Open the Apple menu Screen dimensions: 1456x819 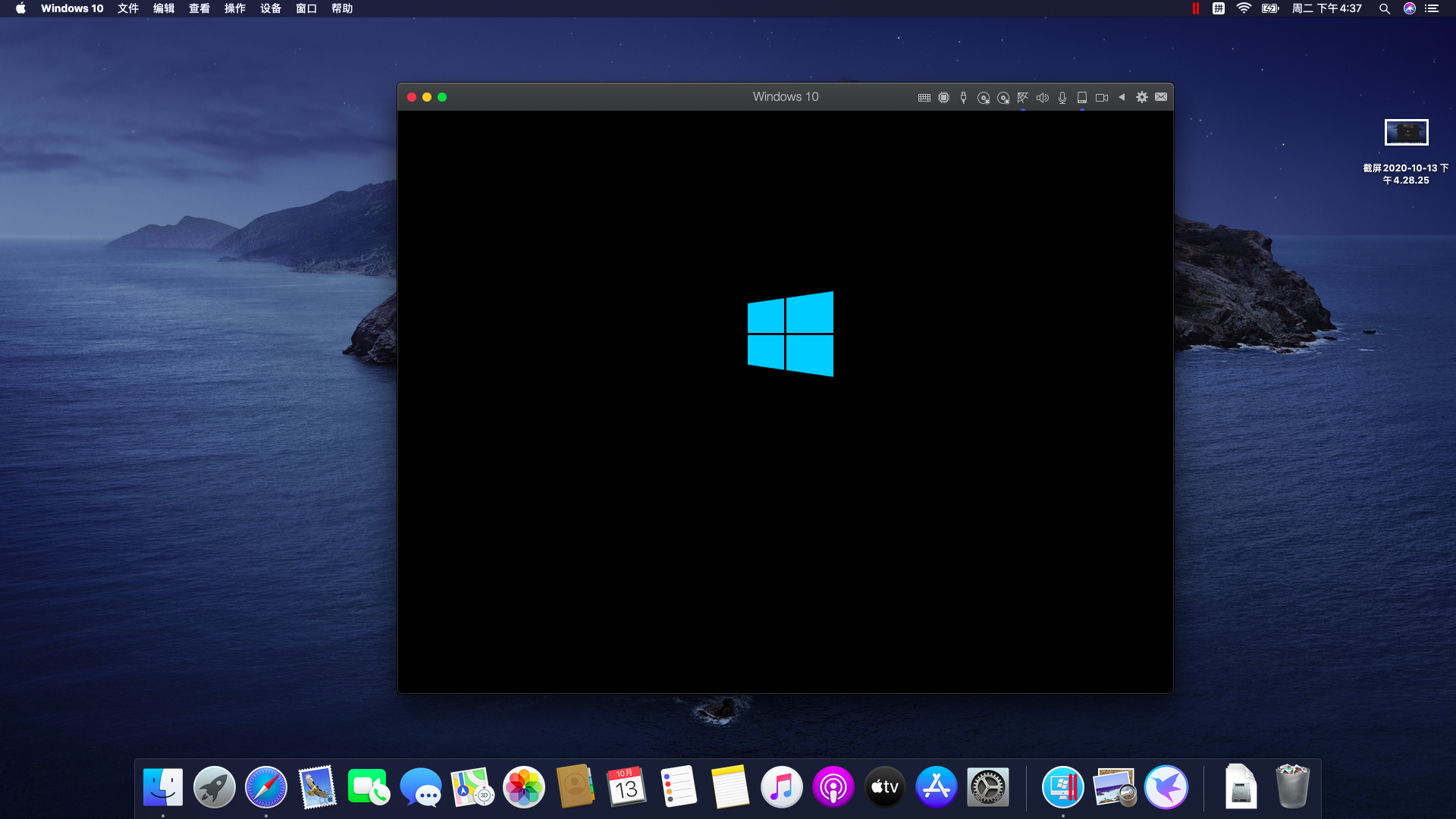click(x=20, y=8)
